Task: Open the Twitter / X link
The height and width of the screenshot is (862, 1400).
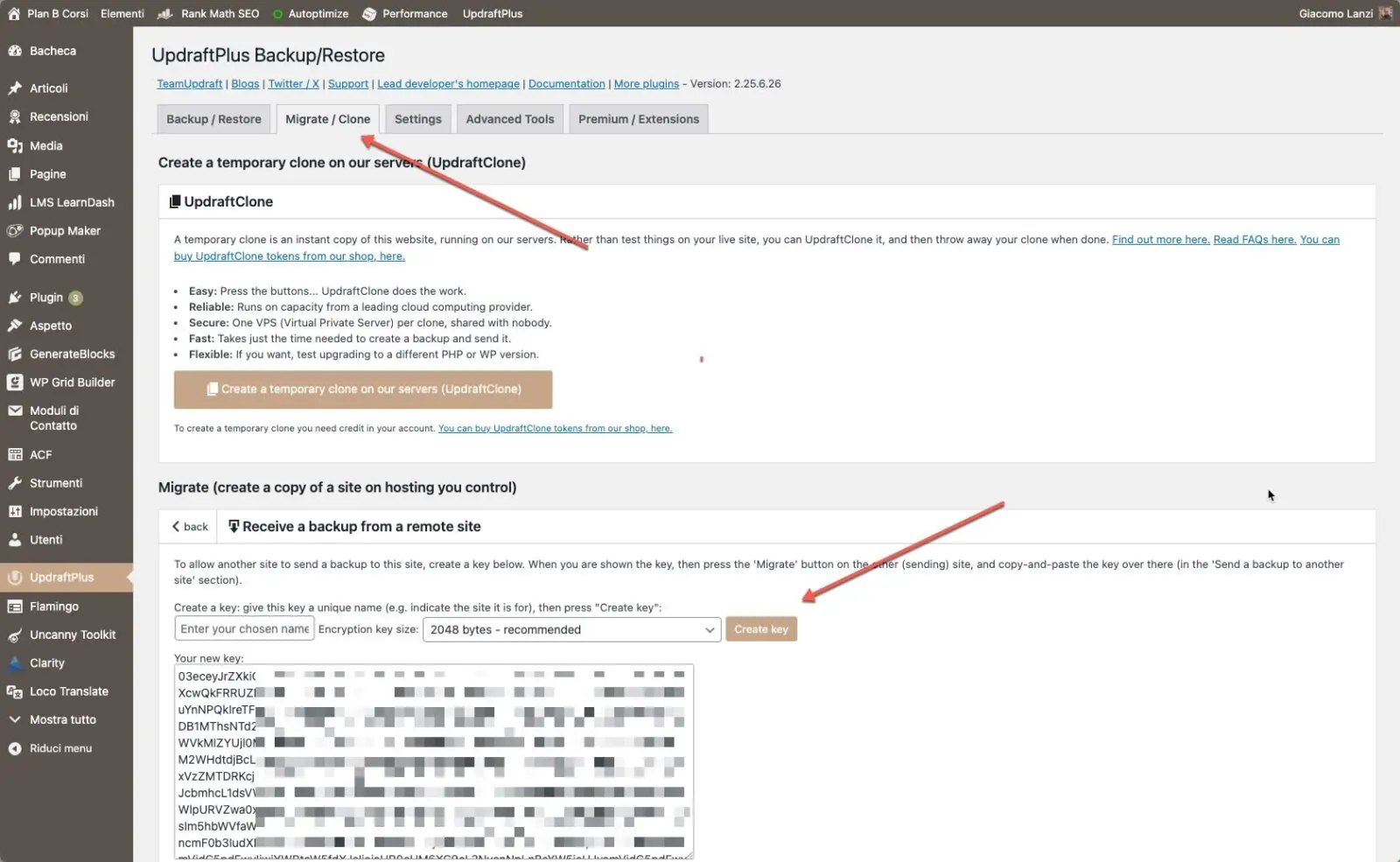Action: pyautogui.click(x=294, y=84)
